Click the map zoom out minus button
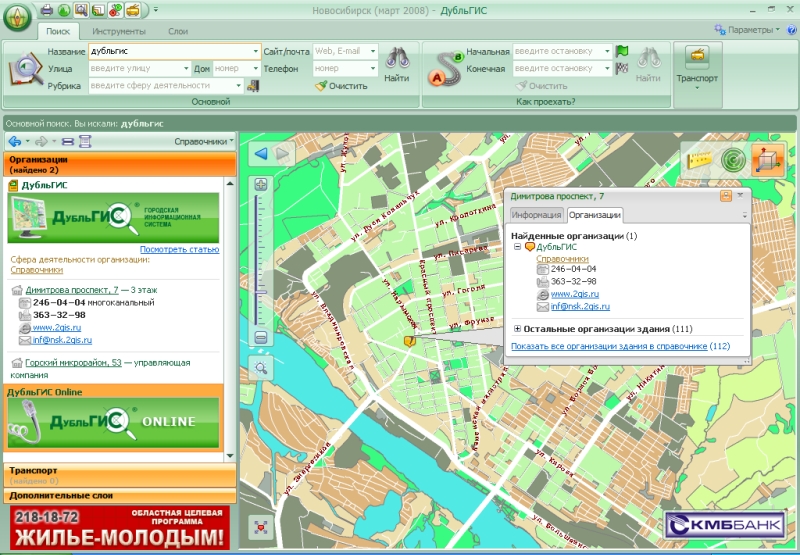 tap(261, 337)
